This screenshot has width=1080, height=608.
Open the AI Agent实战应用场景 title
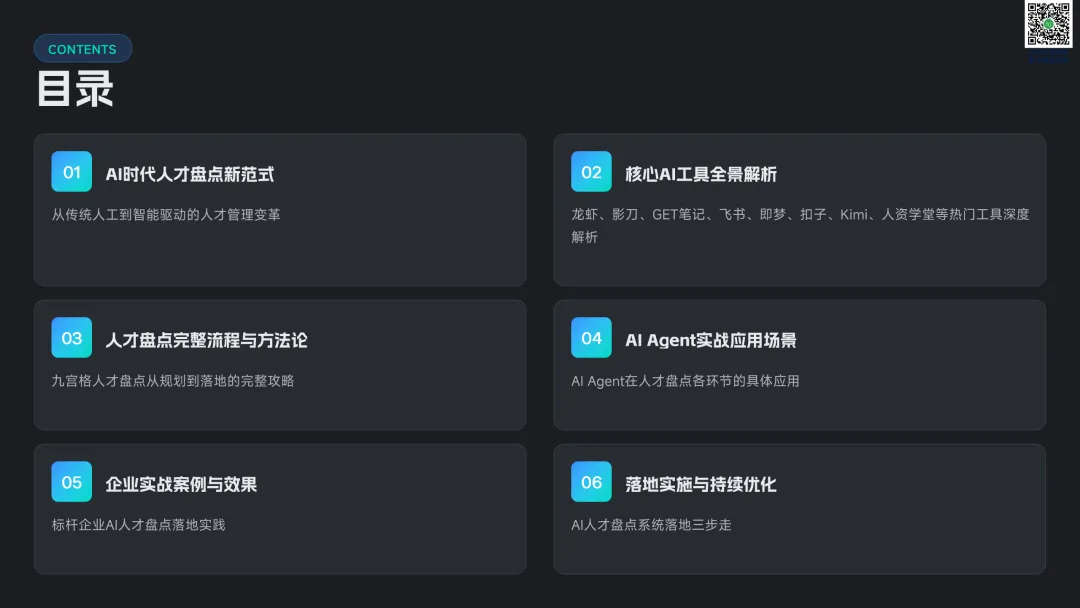(711, 340)
